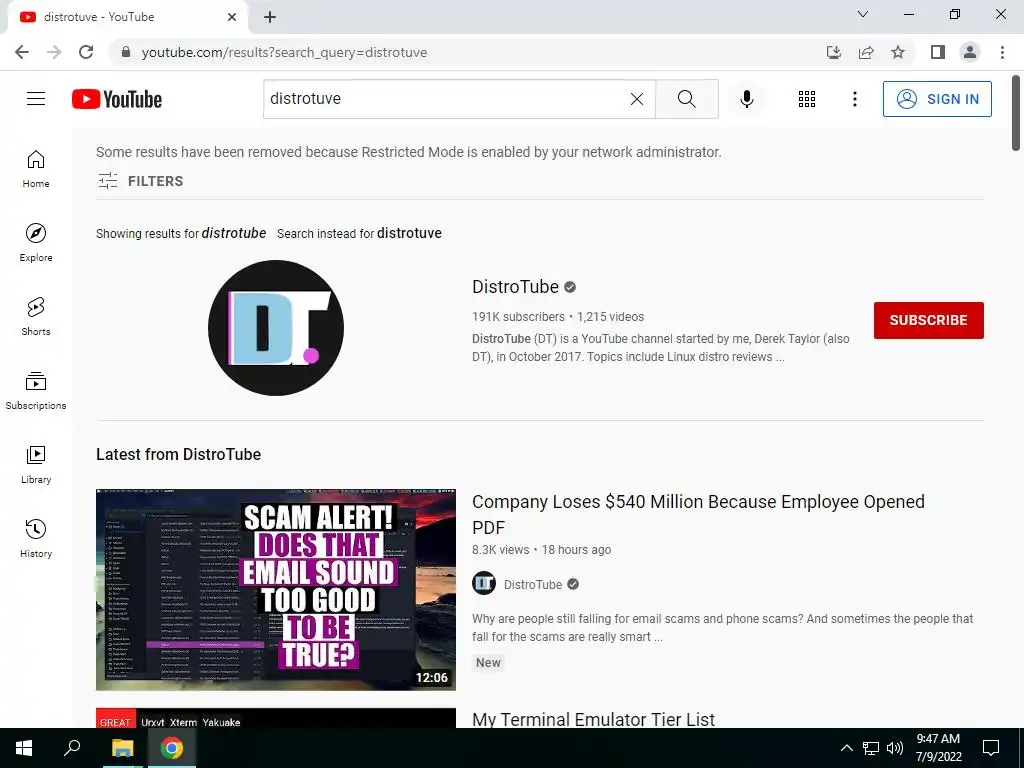Image resolution: width=1024 pixels, height=768 pixels.
Task: Go to Home in the sidebar
Action: click(36, 168)
